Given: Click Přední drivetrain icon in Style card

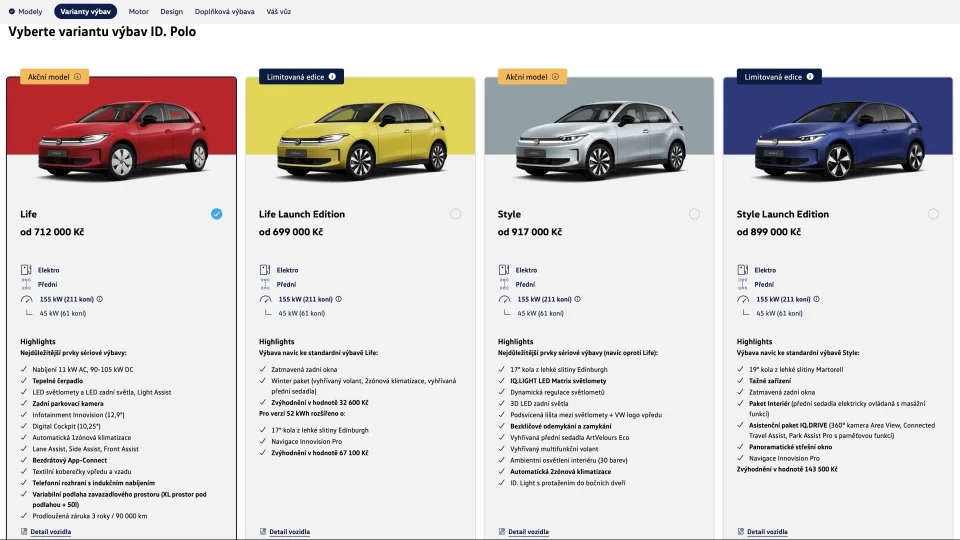Looking at the screenshot, I should coord(503,284).
